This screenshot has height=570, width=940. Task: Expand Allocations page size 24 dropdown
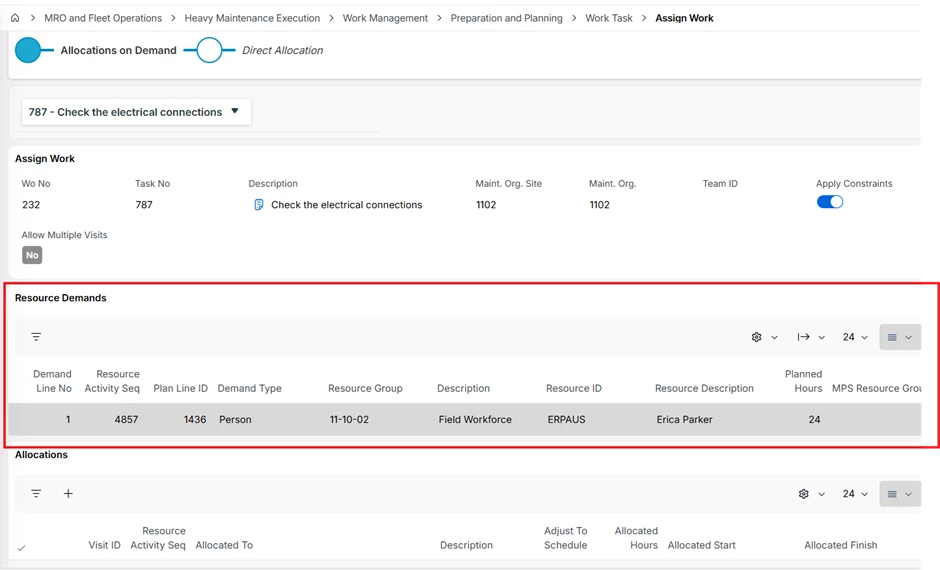point(855,494)
